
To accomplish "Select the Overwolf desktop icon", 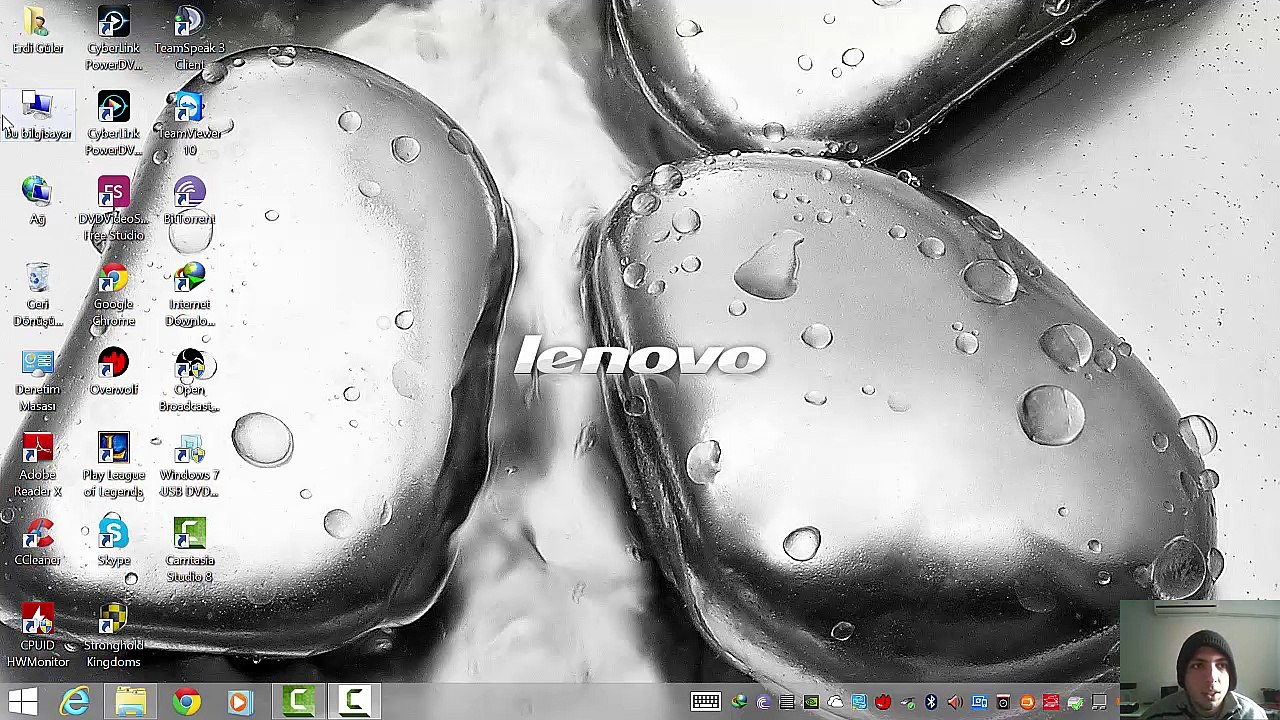I will [x=113, y=372].
